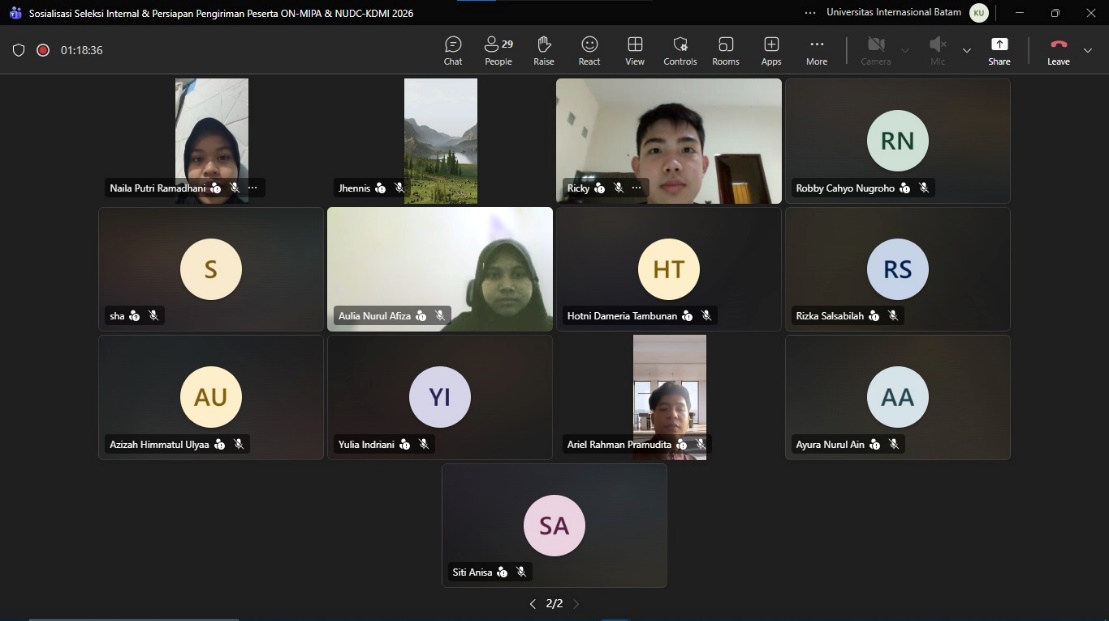Open the Apps panel
Viewport: 1109px width, 621px height.
[771, 50]
